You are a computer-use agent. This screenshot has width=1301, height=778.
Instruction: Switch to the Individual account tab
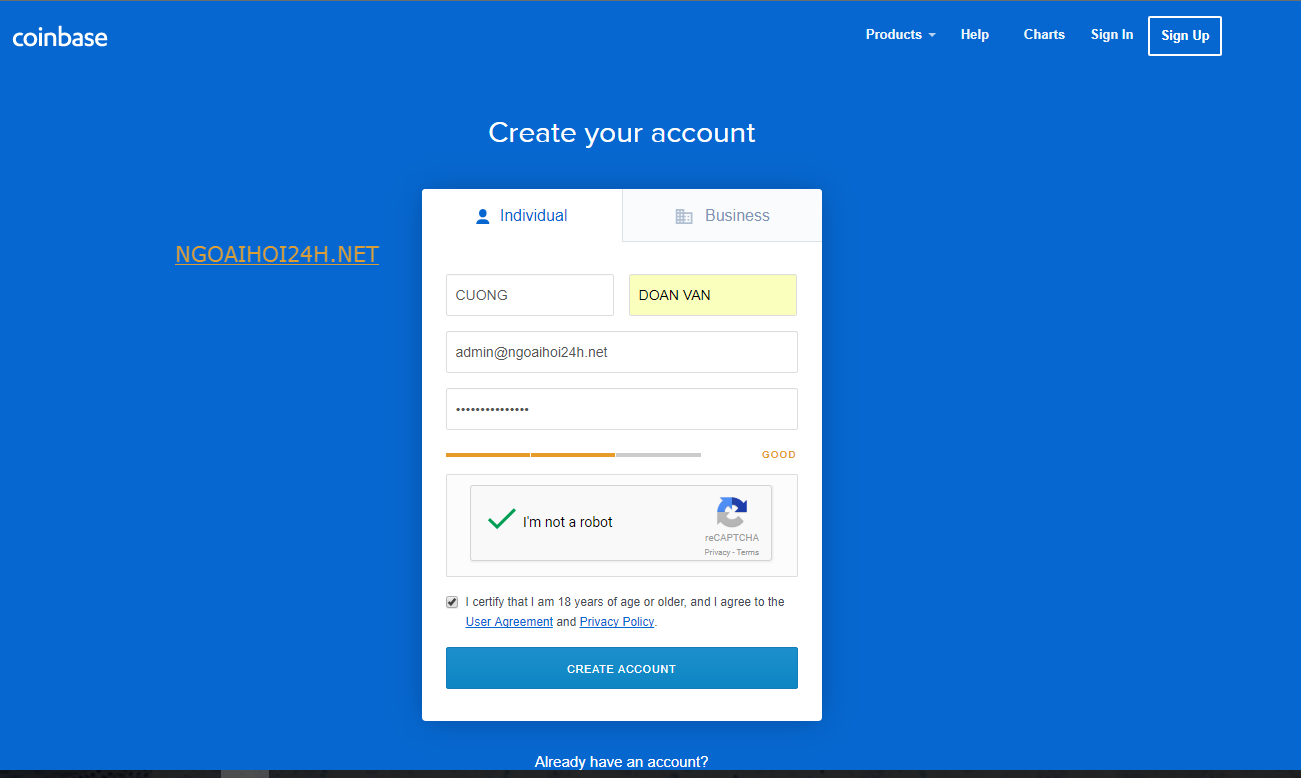point(522,216)
